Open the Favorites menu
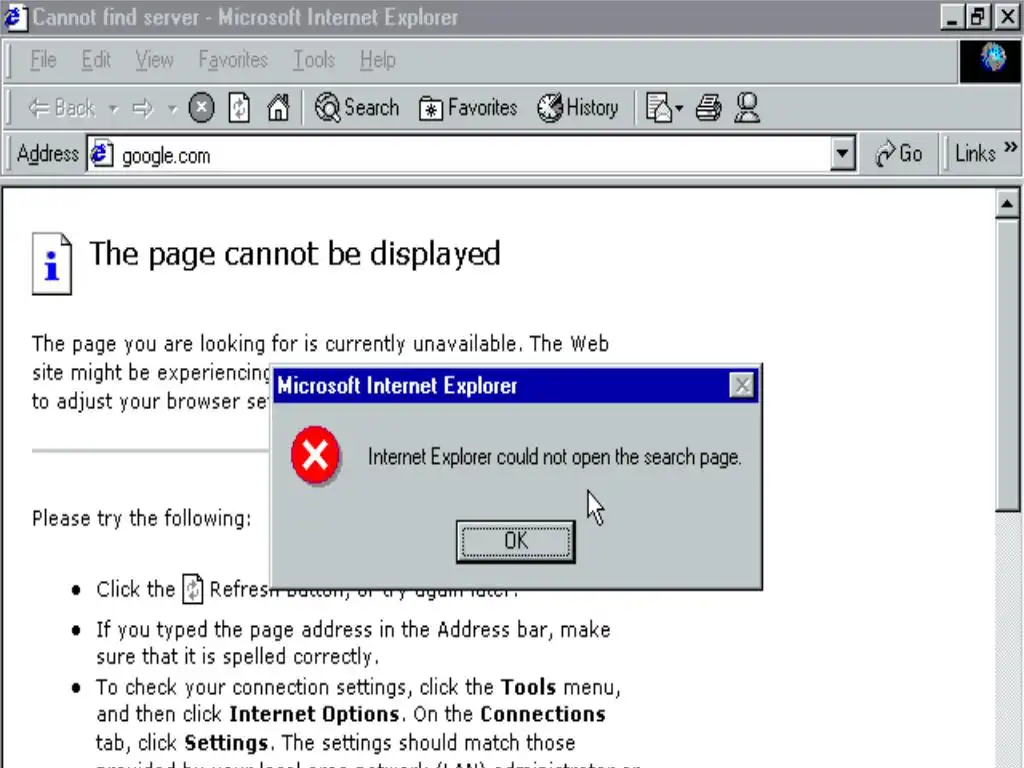This screenshot has height=768, width=1024. [233, 60]
